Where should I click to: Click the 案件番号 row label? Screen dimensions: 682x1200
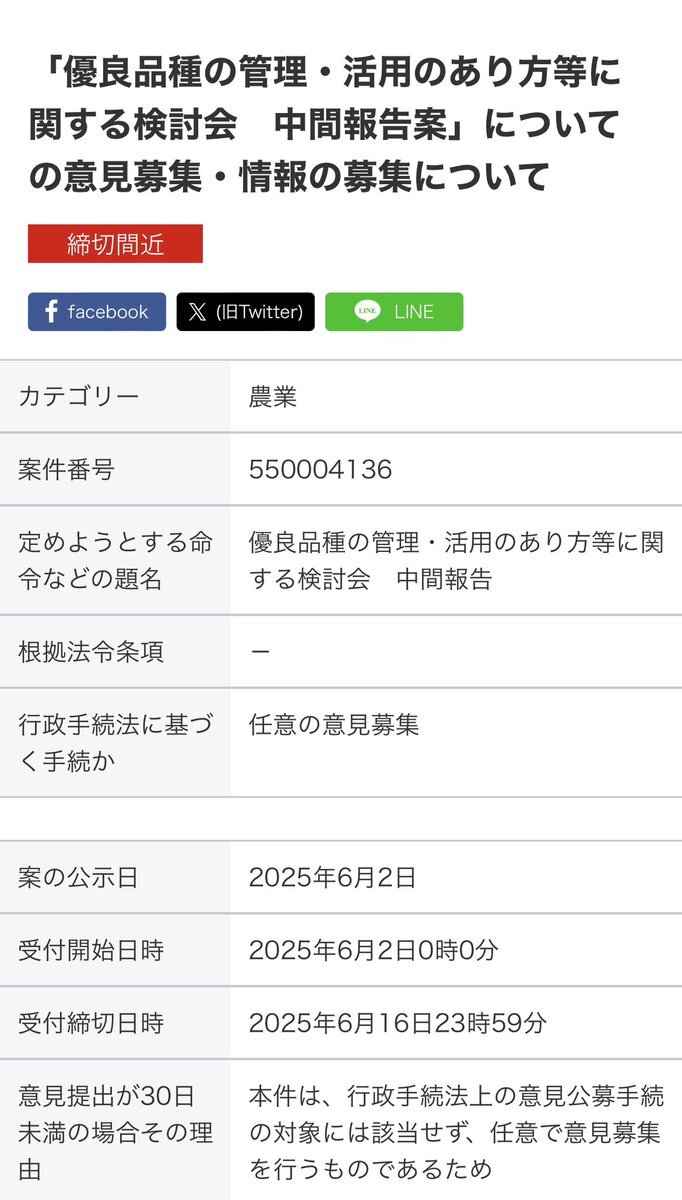coord(66,469)
